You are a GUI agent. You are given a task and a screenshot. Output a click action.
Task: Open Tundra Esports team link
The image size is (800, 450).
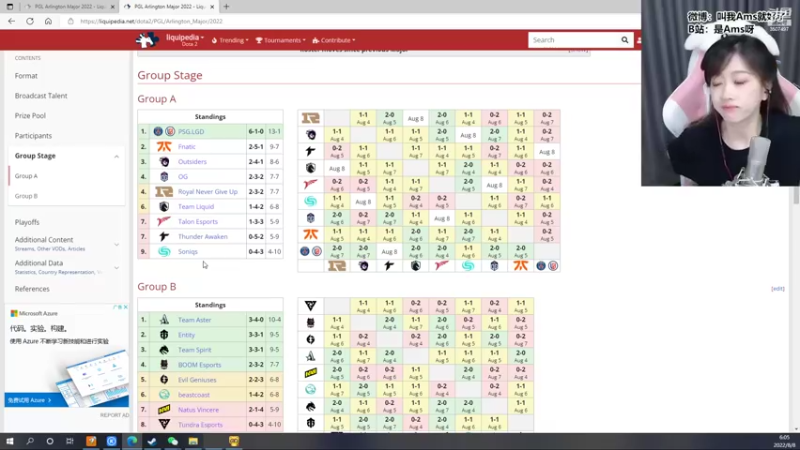(x=200, y=424)
